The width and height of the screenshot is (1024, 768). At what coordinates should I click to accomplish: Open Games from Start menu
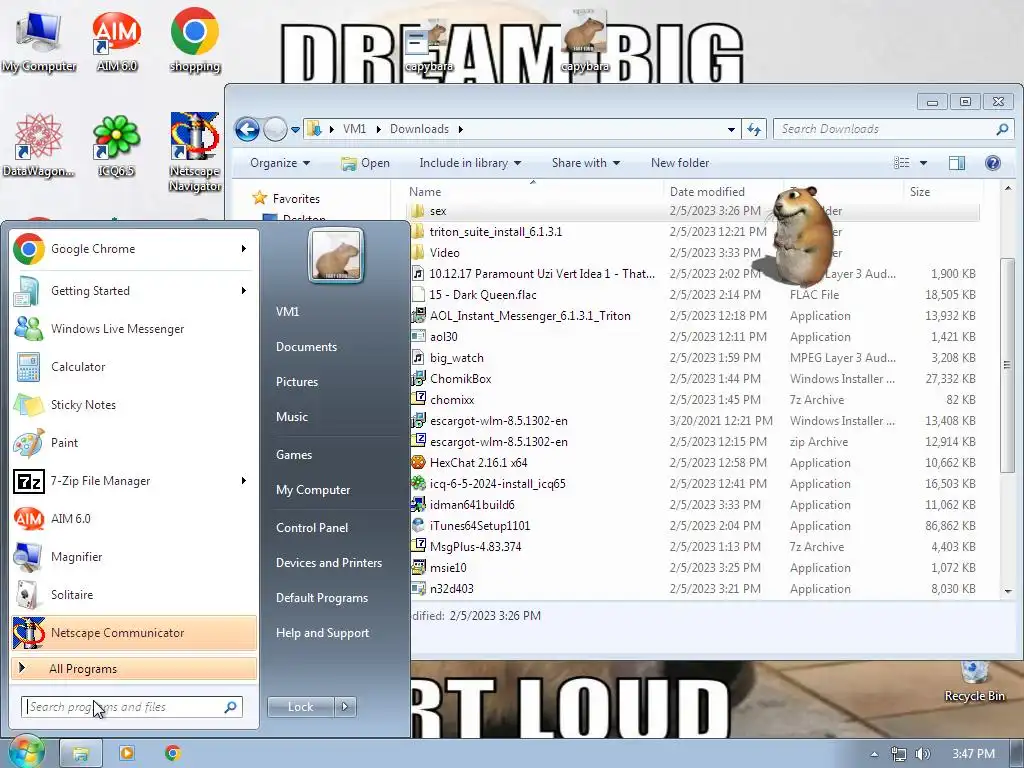coord(294,455)
